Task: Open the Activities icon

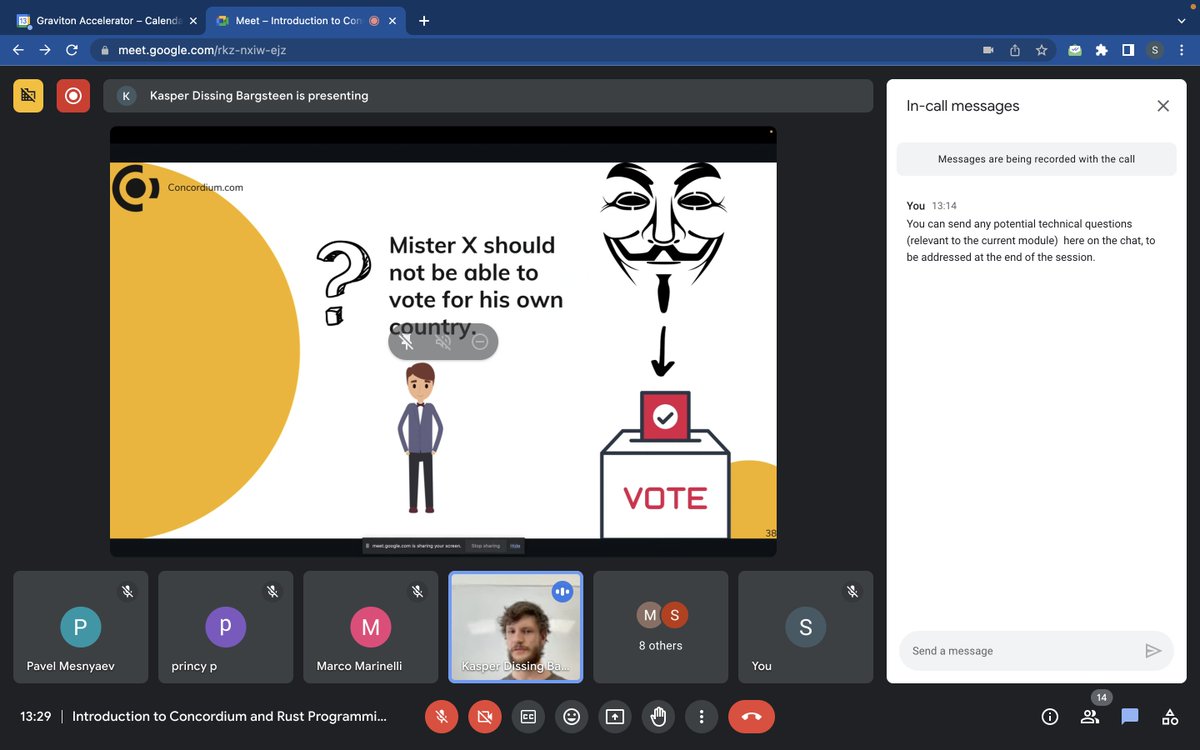Action: pos(1170,716)
